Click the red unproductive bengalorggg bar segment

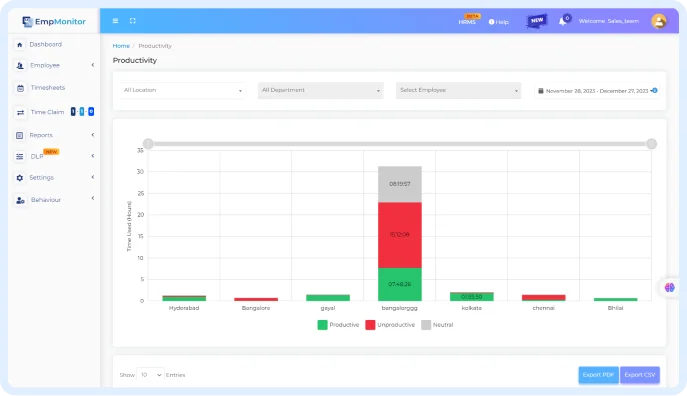[400, 235]
